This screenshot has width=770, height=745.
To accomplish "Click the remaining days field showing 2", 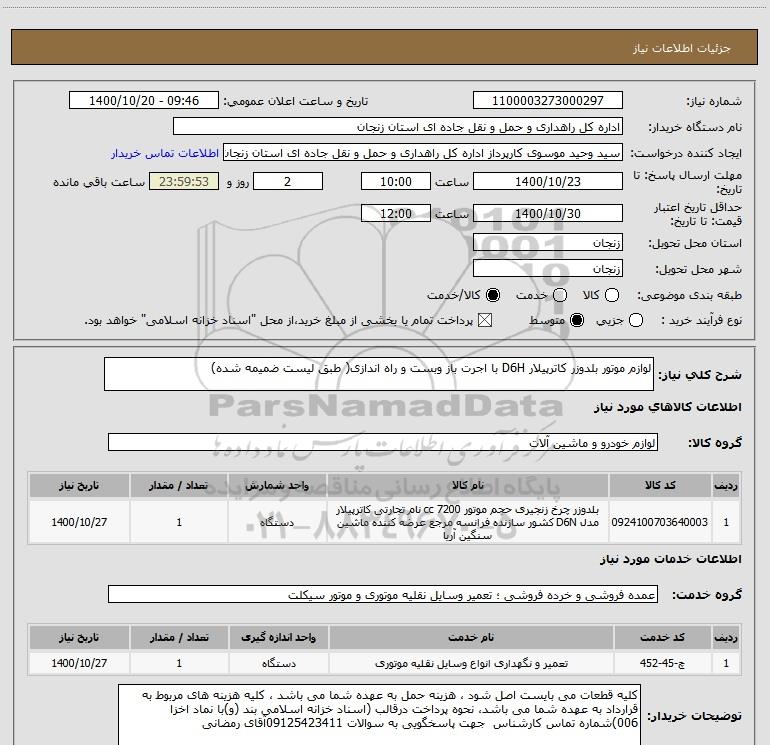I will click(x=288, y=182).
